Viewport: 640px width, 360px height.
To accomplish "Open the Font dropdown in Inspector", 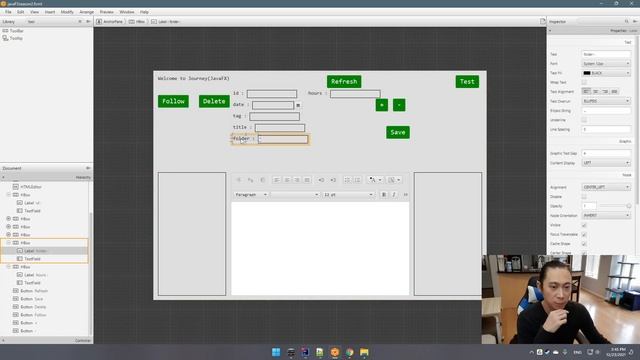I will (x=606, y=64).
